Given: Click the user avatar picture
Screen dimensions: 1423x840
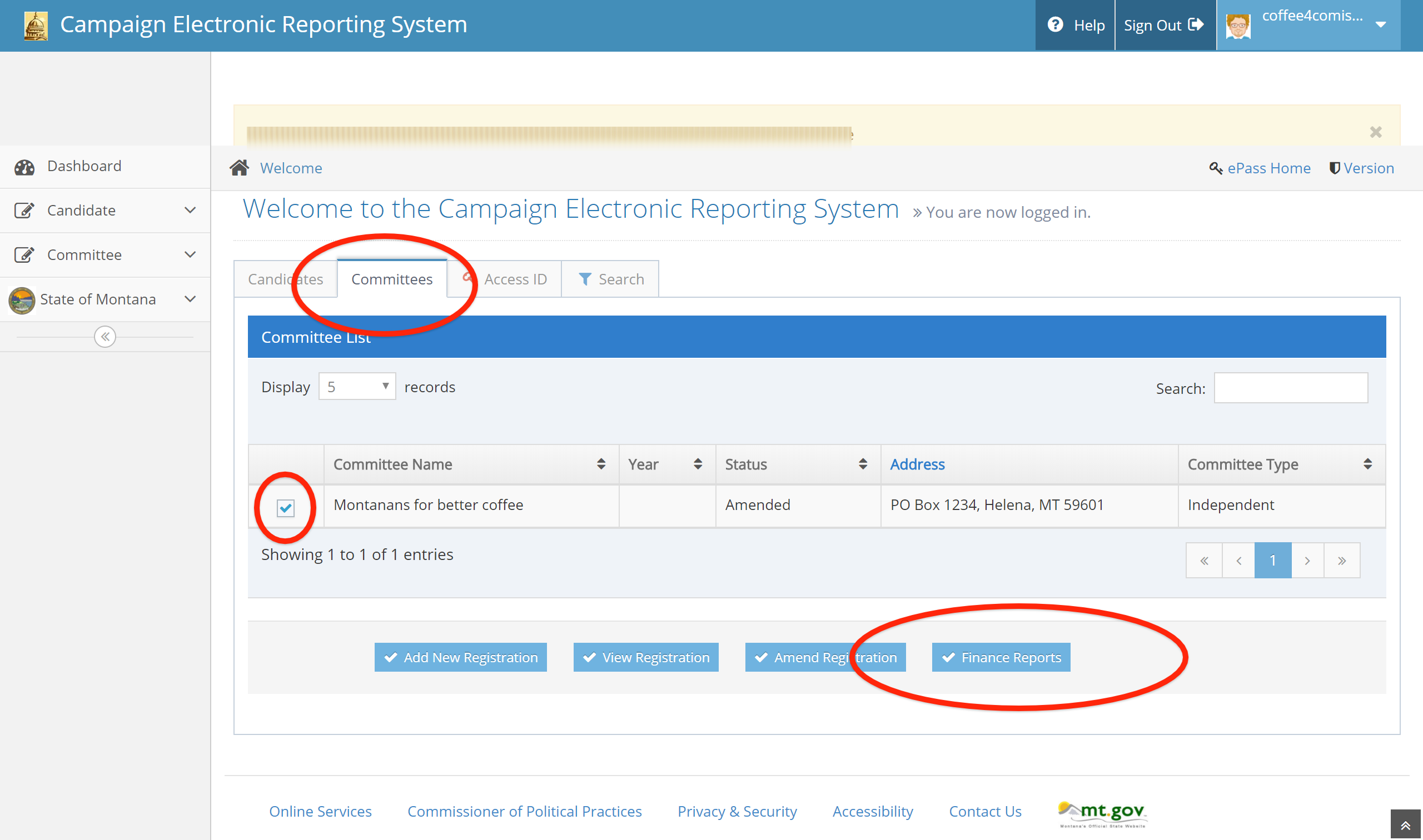Looking at the screenshot, I should [1238, 26].
